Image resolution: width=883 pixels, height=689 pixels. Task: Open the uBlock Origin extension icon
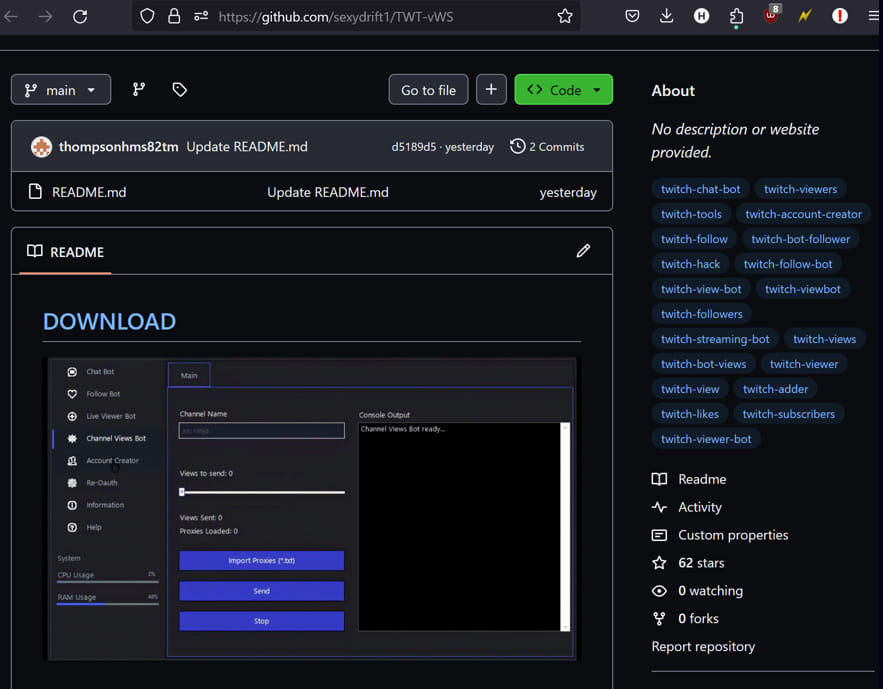(771, 15)
